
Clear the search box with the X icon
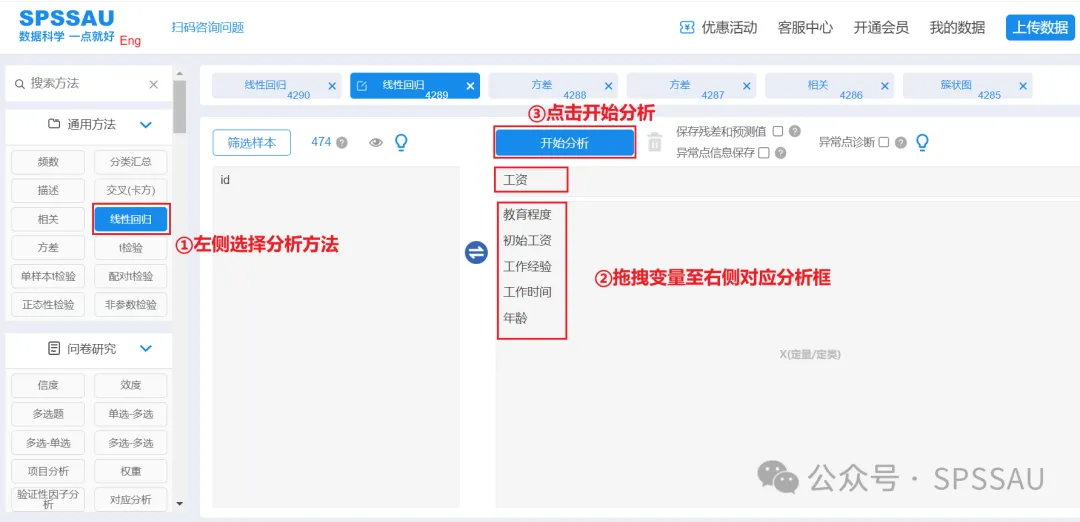coord(153,85)
